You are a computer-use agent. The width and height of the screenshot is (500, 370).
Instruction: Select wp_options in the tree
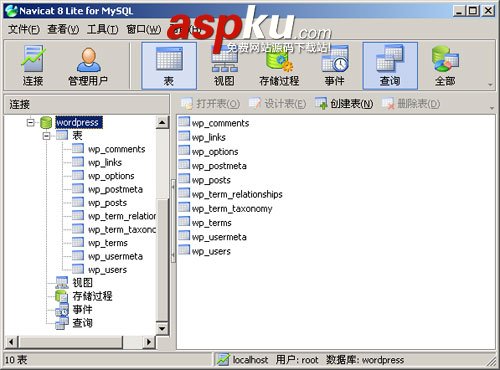[111, 176]
